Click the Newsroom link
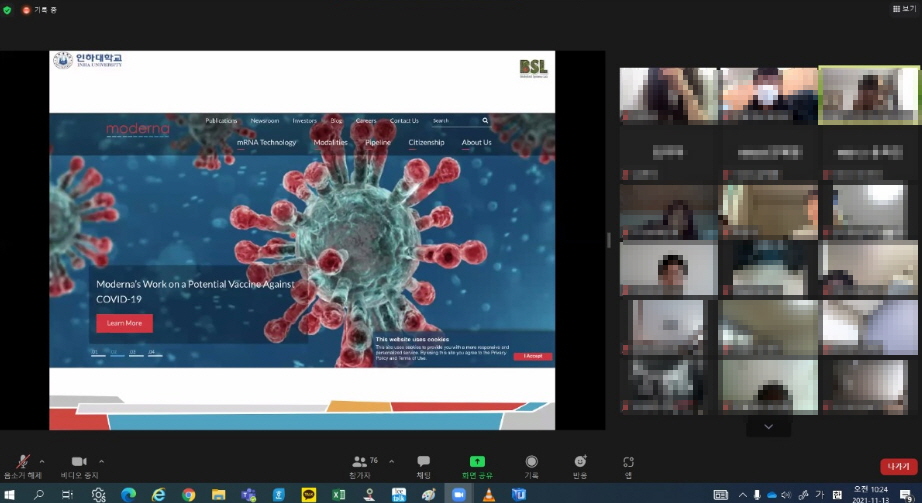 click(x=265, y=121)
